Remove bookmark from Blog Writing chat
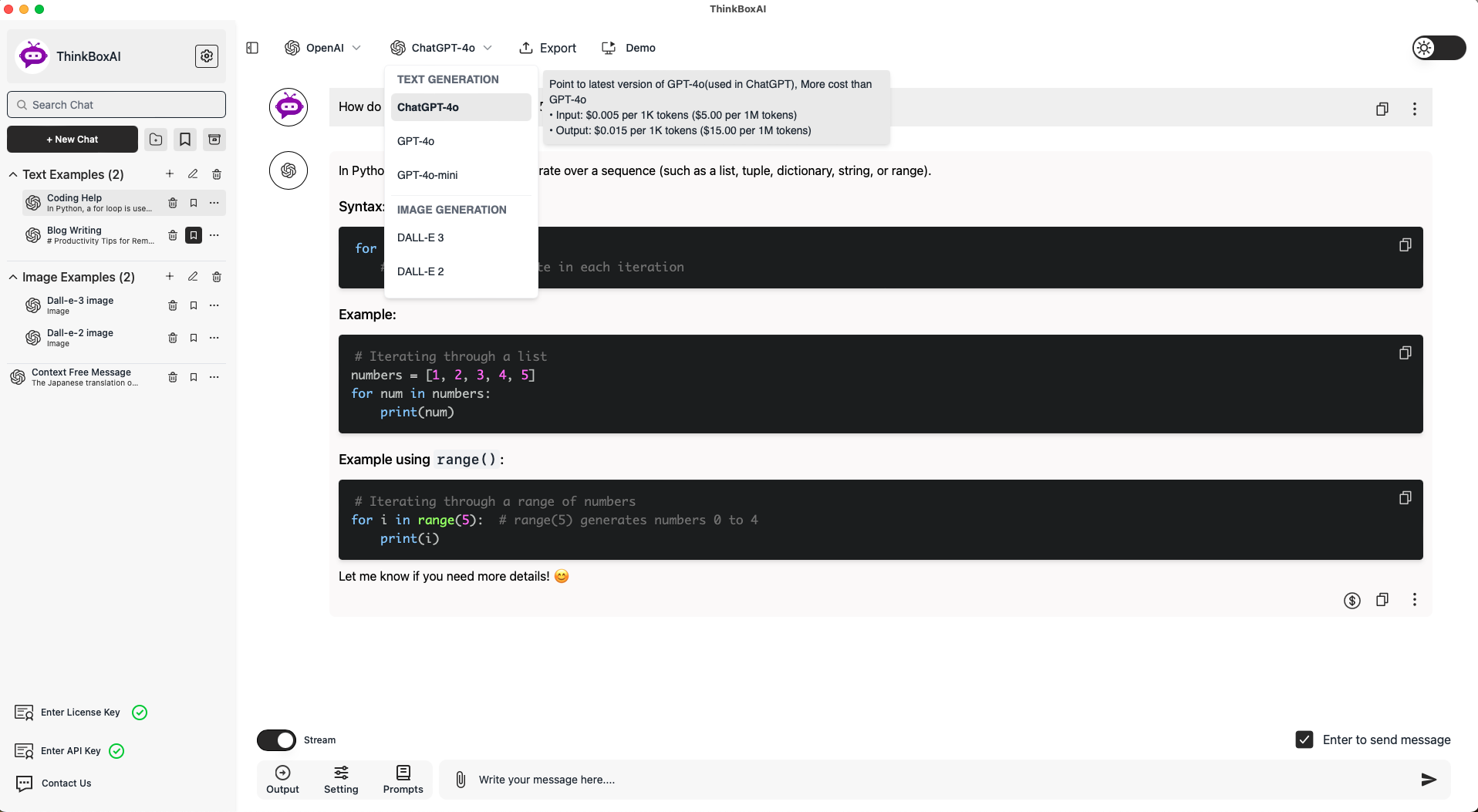 [194, 235]
